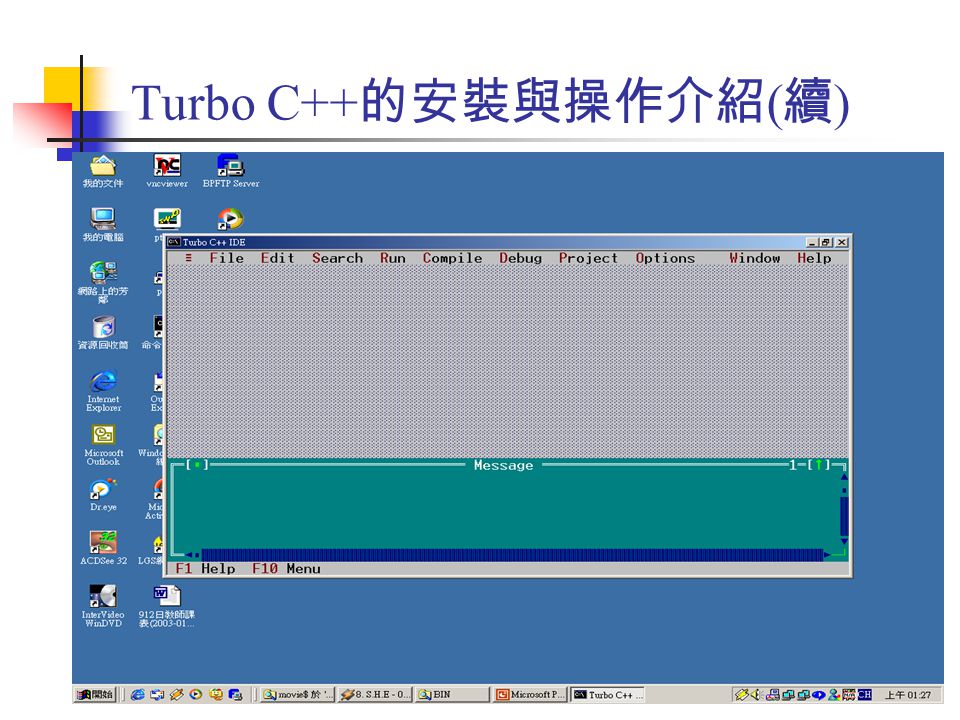Launch Internet Explorer from quick launch

point(138,694)
